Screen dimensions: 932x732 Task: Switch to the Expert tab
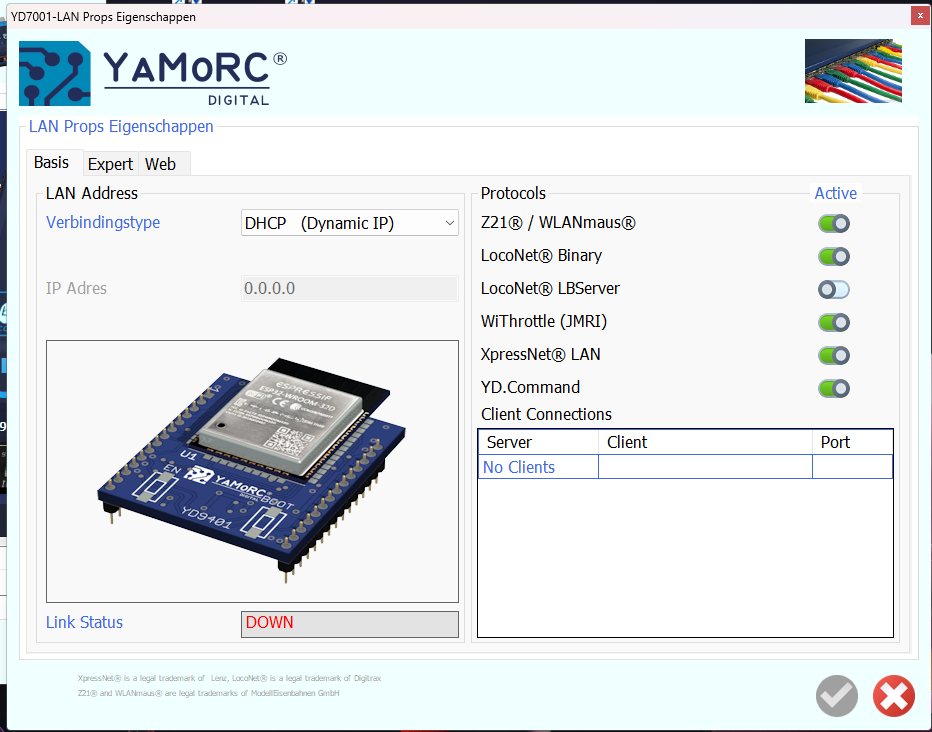[x=111, y=164]
